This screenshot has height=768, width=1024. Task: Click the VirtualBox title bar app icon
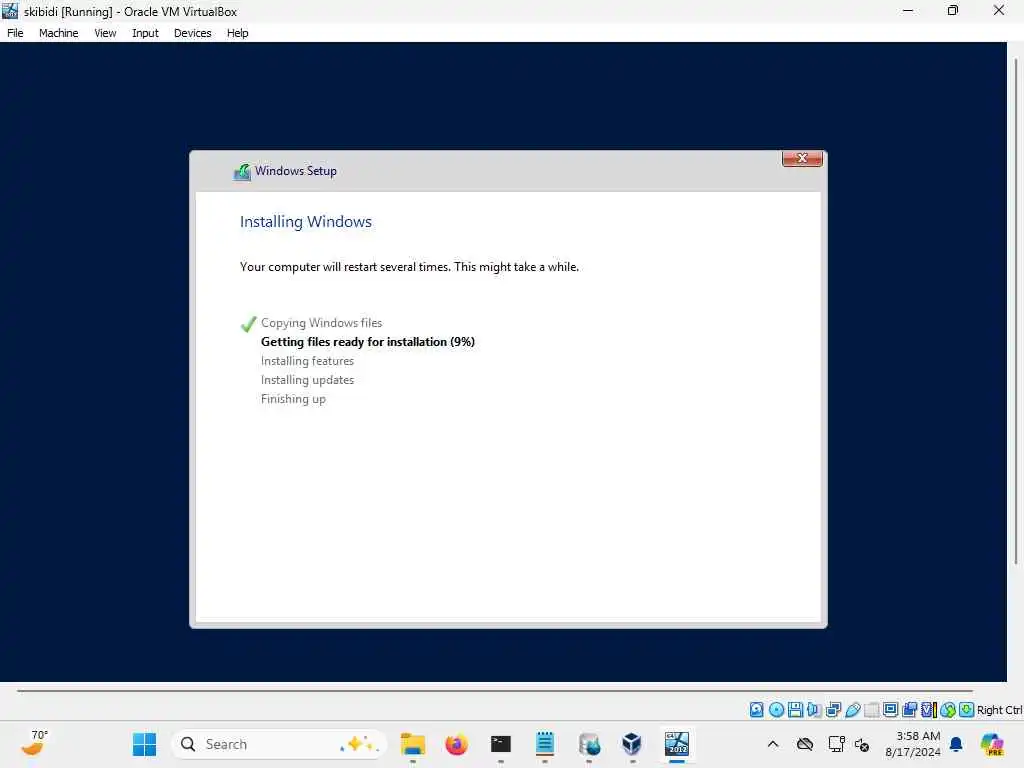pos(10,11)
